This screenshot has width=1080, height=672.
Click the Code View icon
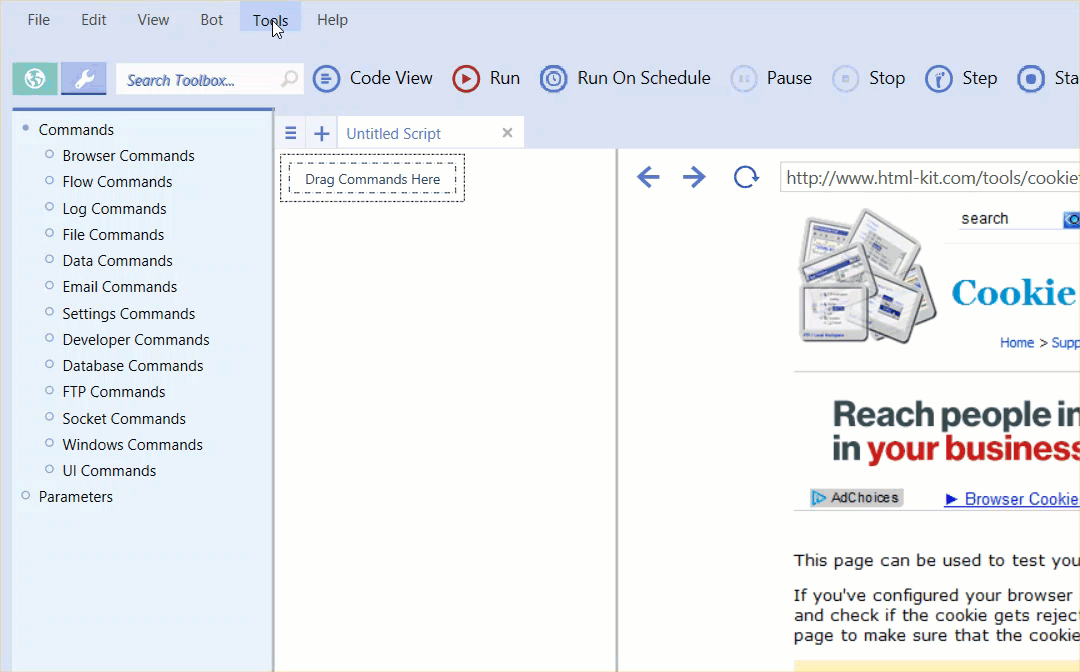tap(326, 78)
